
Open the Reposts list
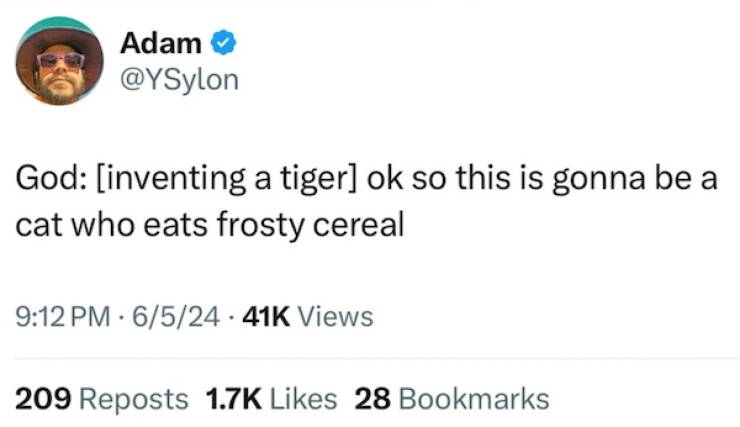coord(133,399)
